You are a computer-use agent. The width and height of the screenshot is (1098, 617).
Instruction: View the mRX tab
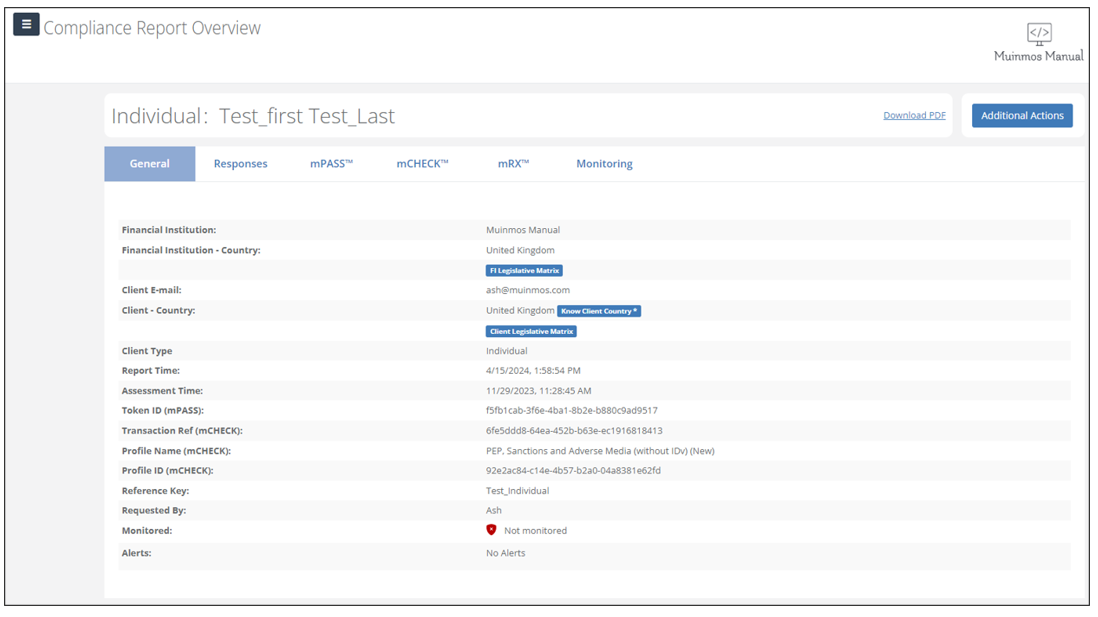pos(513,164)
